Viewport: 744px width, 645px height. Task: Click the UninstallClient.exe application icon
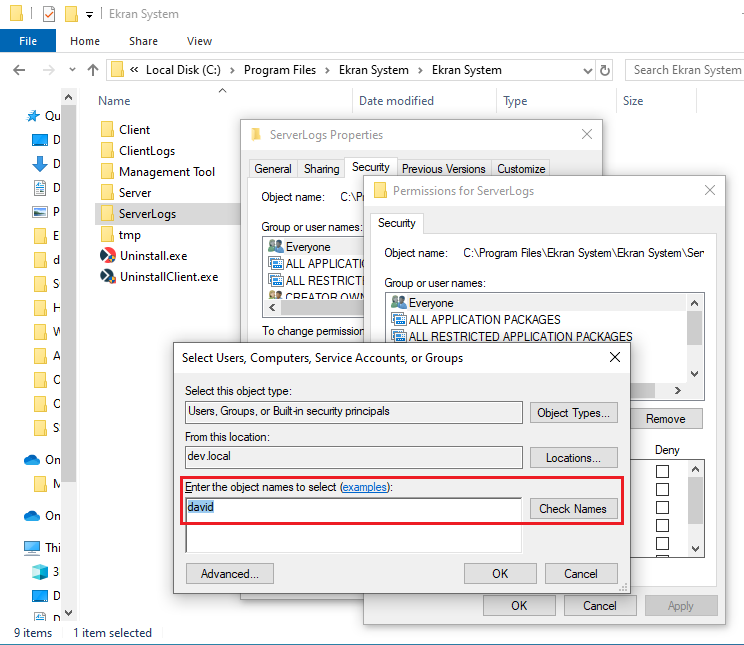click(108, 277)
